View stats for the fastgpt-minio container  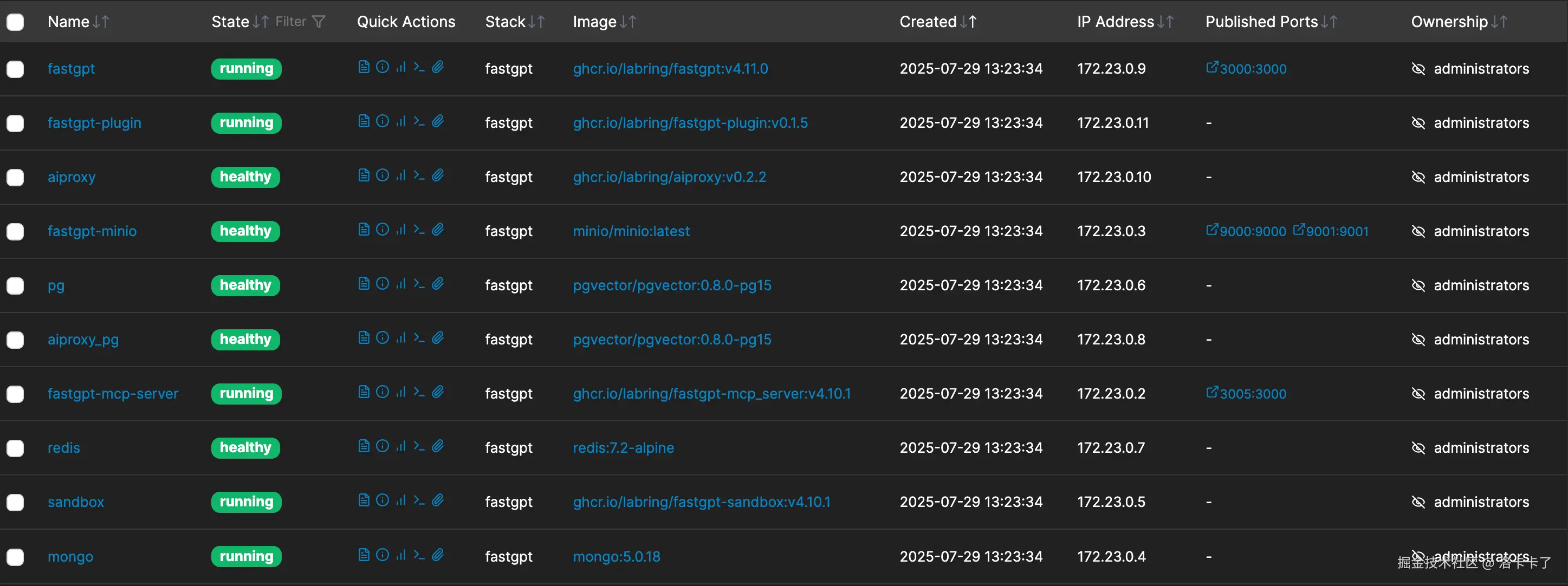pyautogui.click(x=400, y=230)
